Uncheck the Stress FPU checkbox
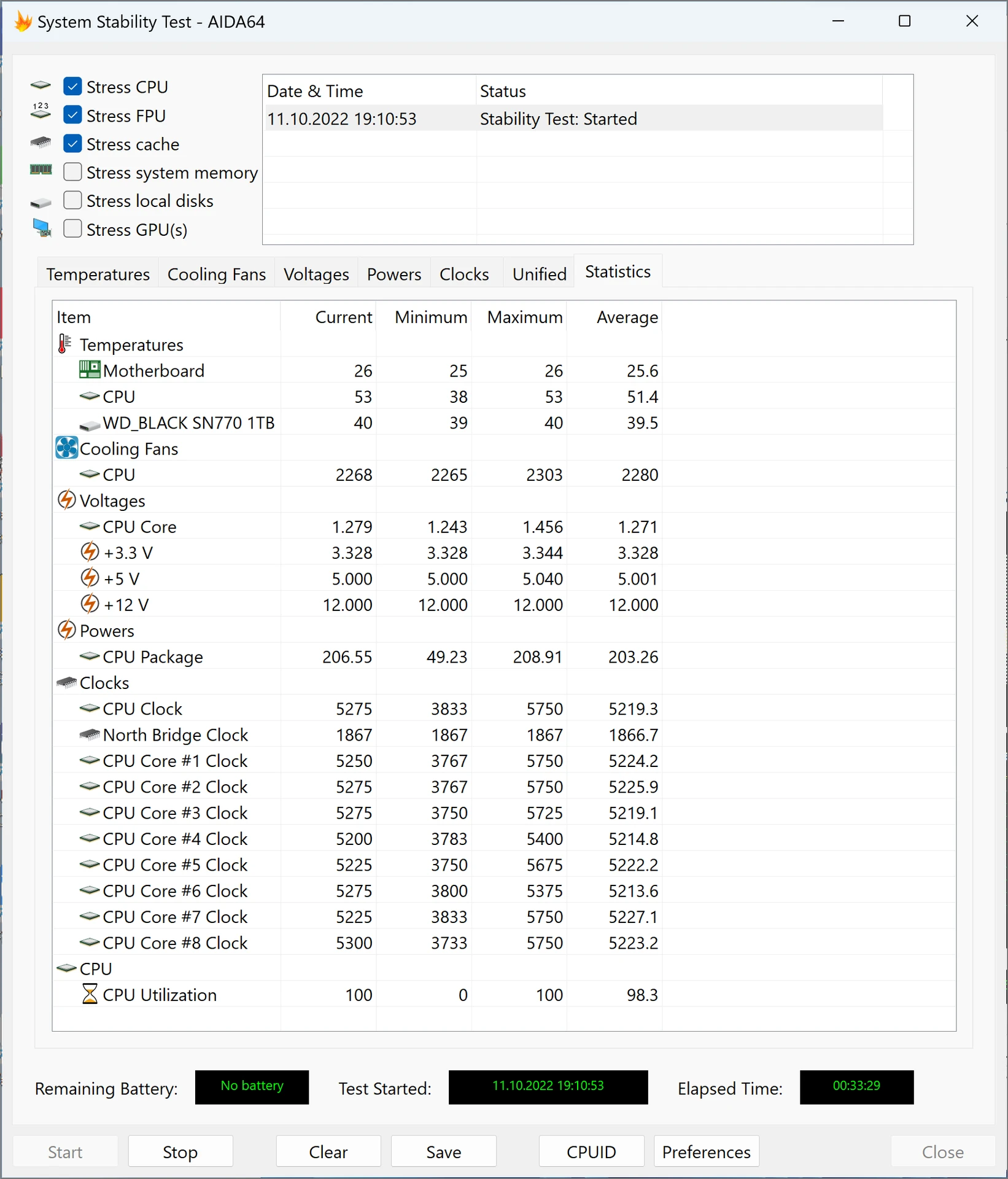1008x1179 pixels. (72, 115)
